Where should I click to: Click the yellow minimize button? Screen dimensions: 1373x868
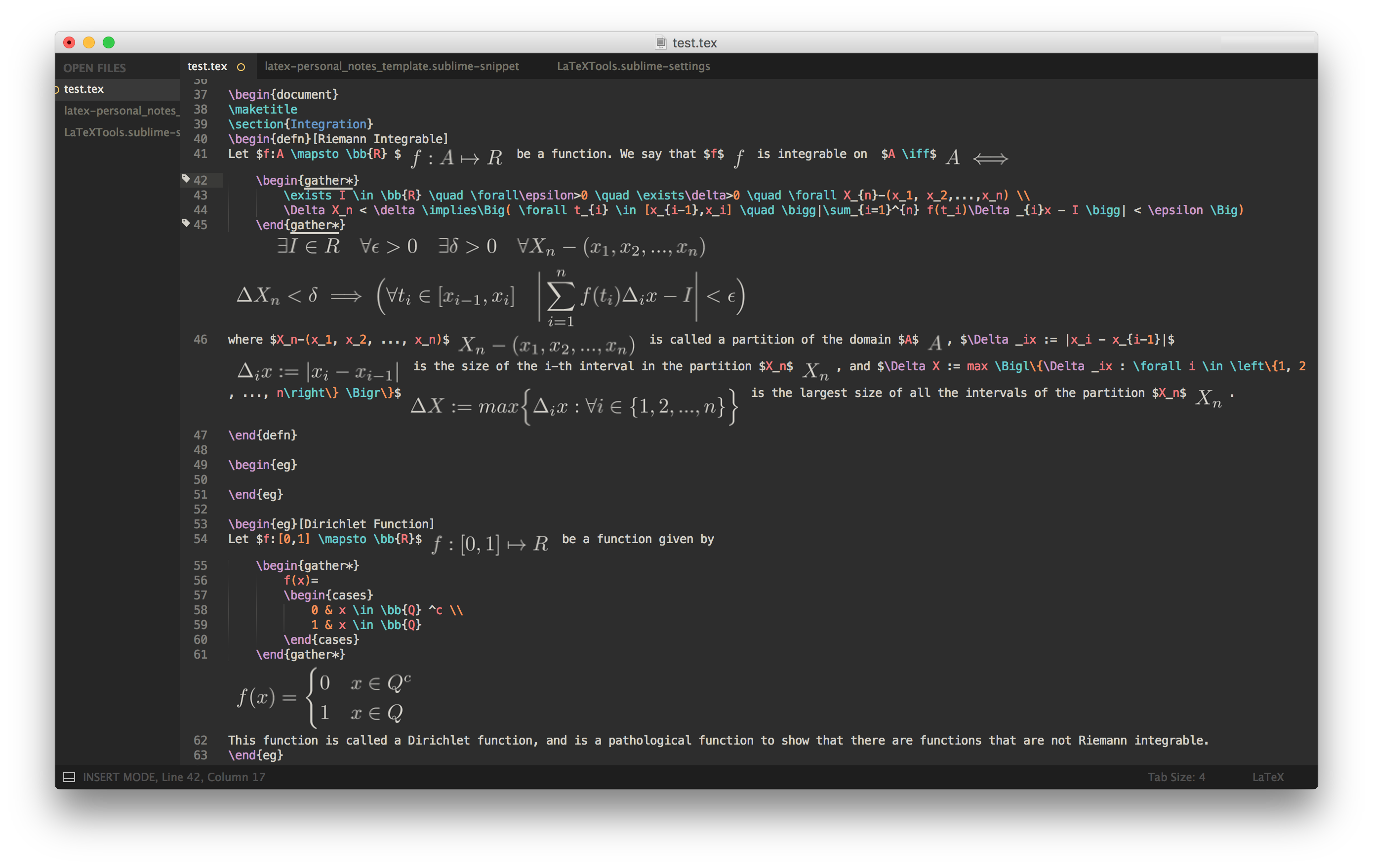tap(88, 42)
